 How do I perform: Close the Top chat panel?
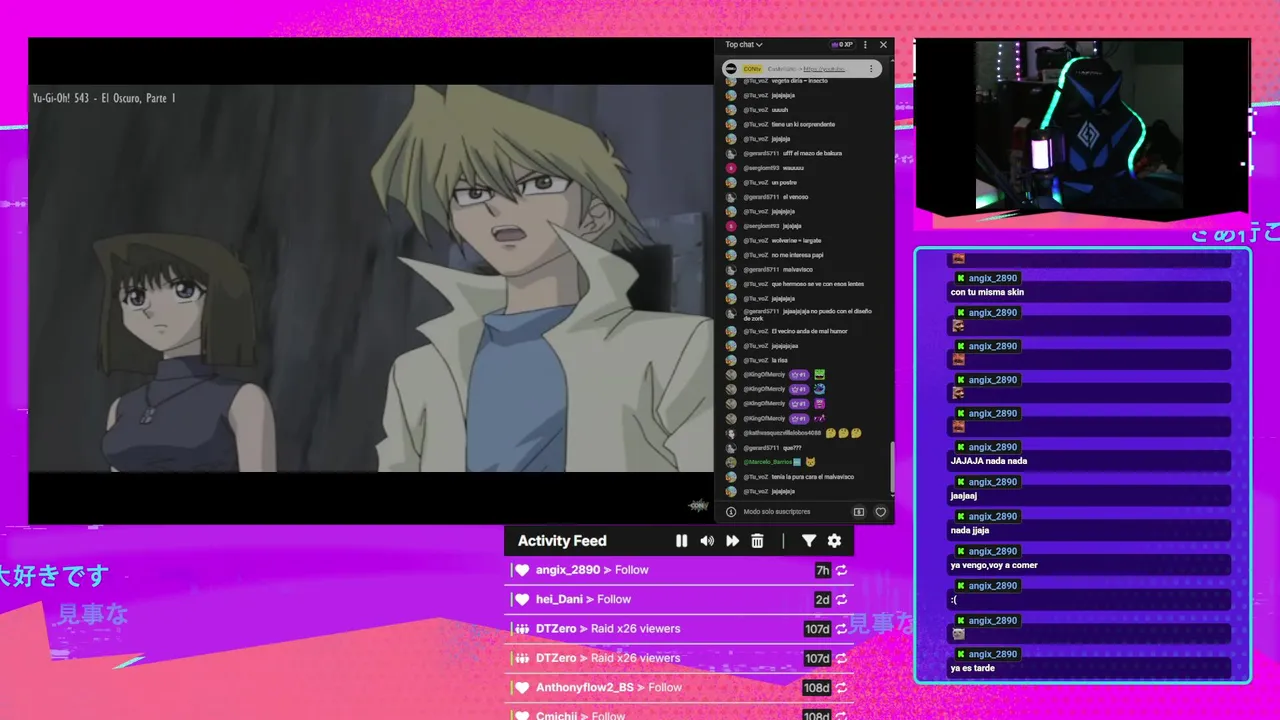tap(883, 45)
